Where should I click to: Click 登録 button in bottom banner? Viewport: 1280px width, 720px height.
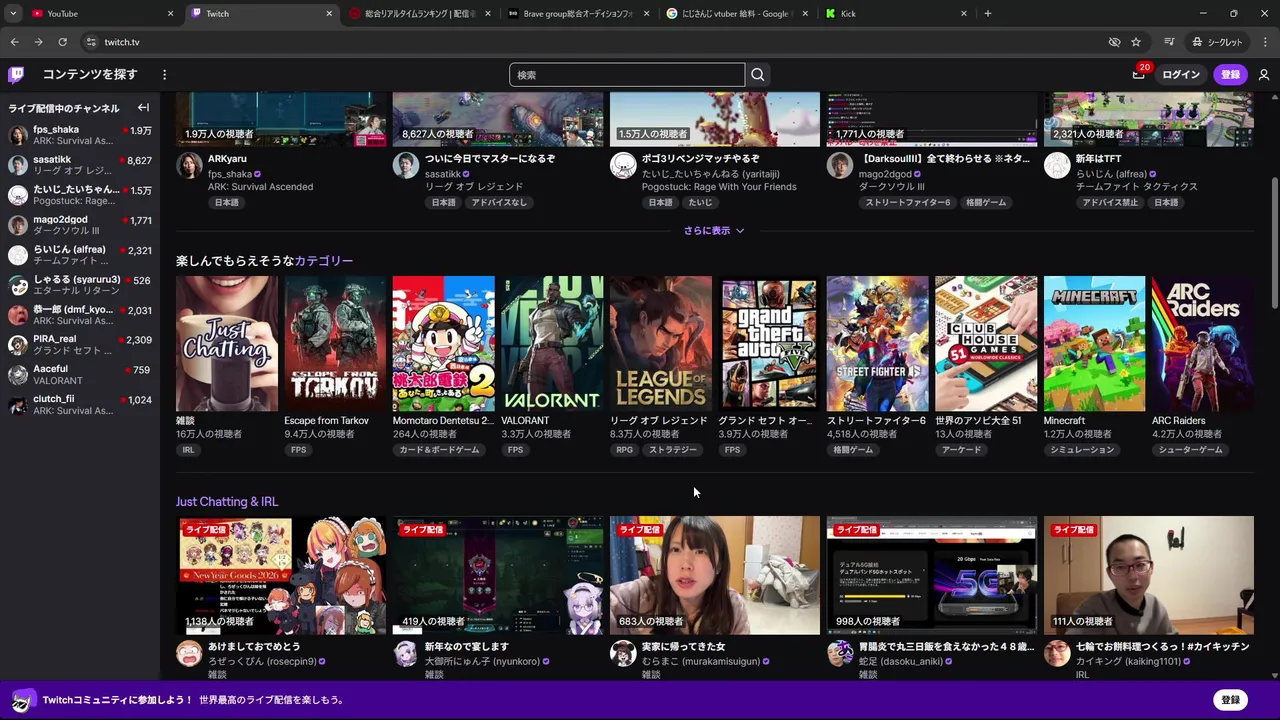pyautogui.click(x=1230, y=700)
